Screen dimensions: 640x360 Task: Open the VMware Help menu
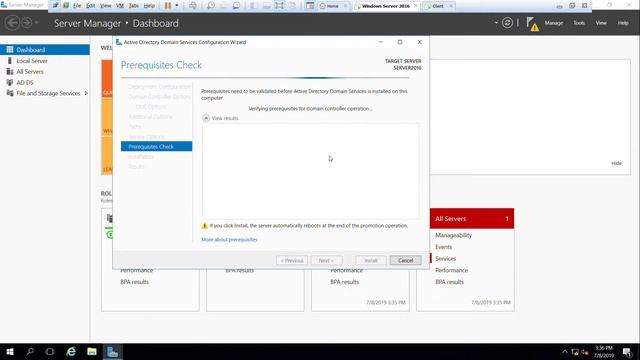coord(149,6)
